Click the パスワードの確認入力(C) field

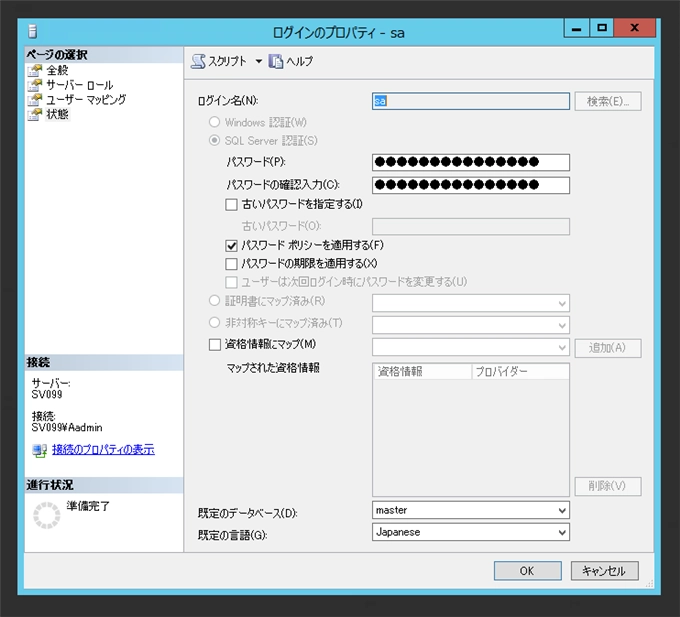point(471,185)
